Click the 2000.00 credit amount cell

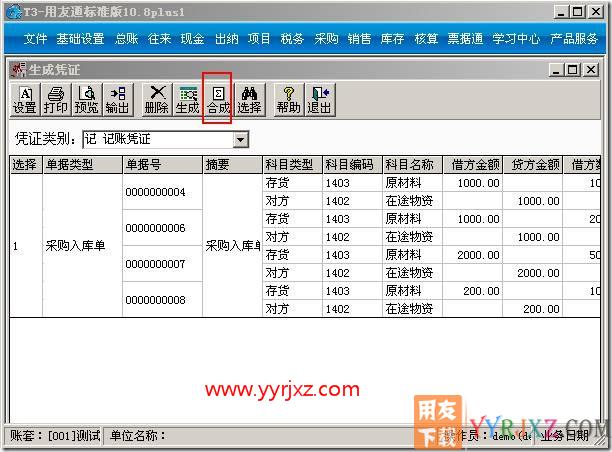click(x=533, y=273)
